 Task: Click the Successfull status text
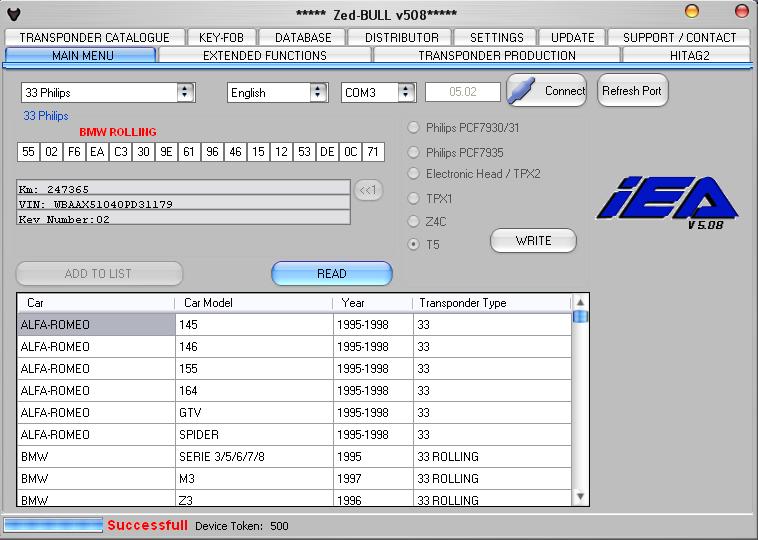tap(147, 525)
